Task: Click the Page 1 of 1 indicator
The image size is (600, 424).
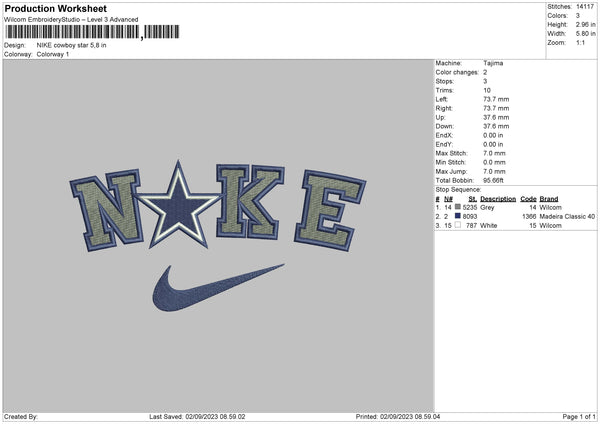Action: point(579,416)
